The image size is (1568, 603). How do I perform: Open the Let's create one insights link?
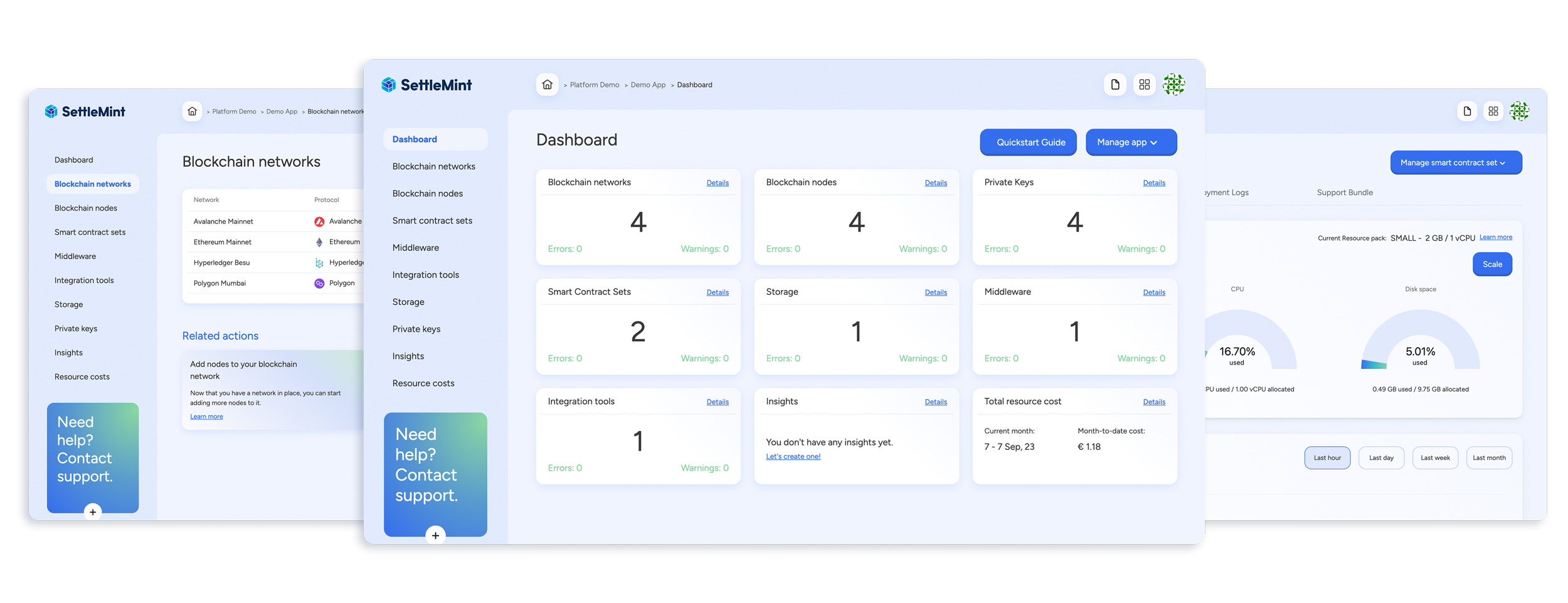pyautogui.click(x=793, y=456)
